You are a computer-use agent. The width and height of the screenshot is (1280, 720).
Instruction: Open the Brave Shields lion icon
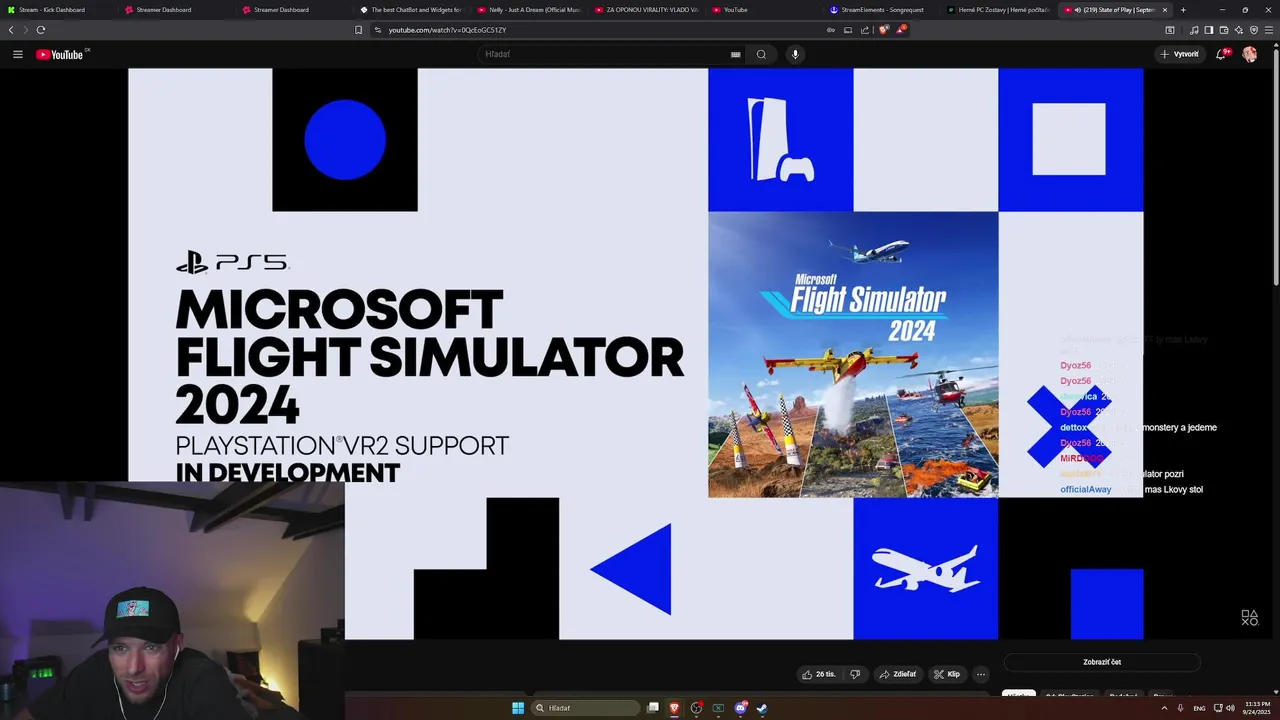tap(884, 30)
